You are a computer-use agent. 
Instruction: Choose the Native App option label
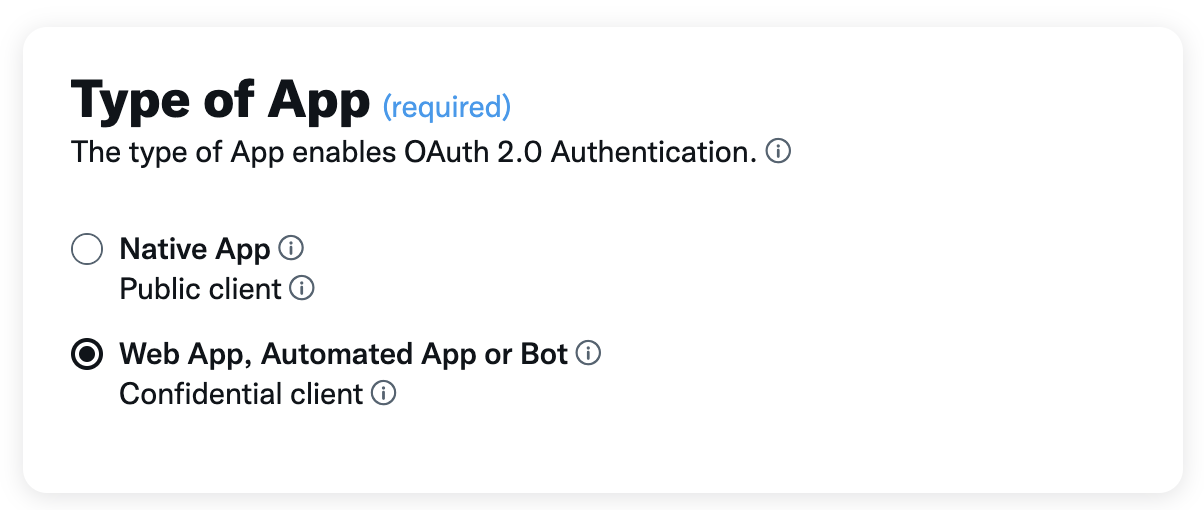(x=194, y=249)
